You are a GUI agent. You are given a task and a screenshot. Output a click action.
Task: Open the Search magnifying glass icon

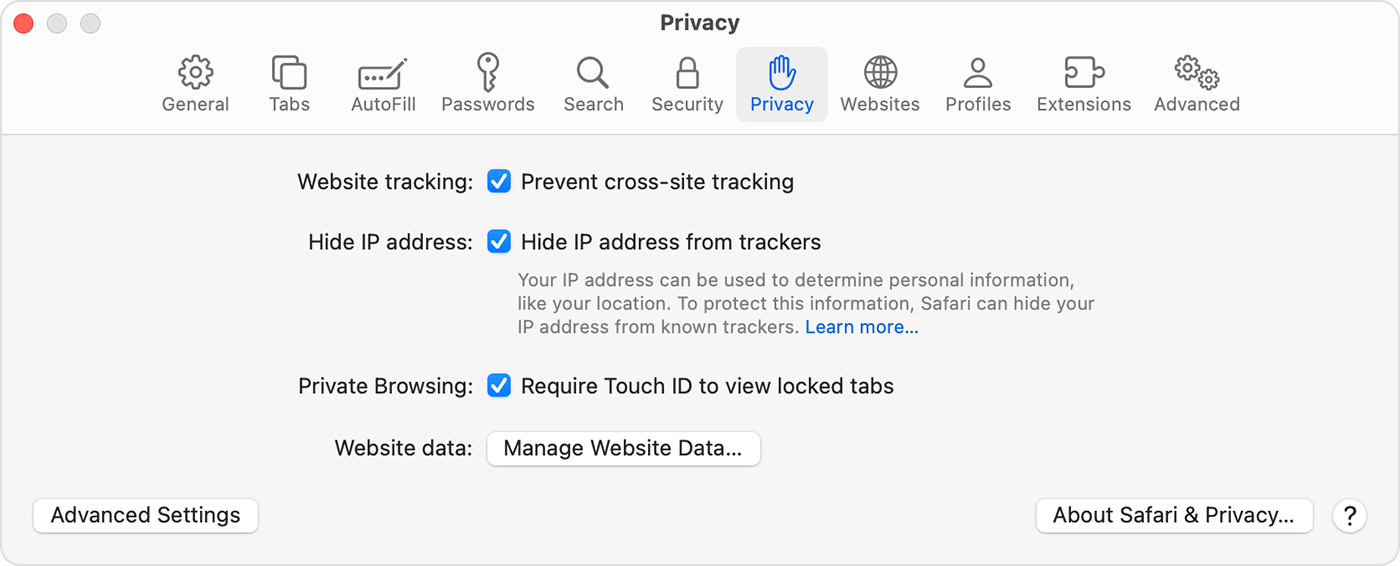click(x=593, y=73)
